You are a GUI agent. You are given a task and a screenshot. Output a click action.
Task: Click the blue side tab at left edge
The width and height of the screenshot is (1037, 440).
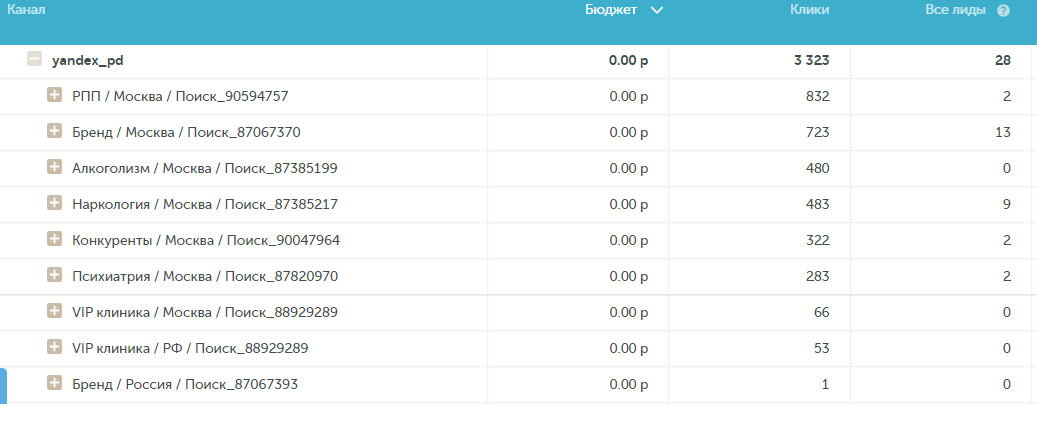click(3, 386)
